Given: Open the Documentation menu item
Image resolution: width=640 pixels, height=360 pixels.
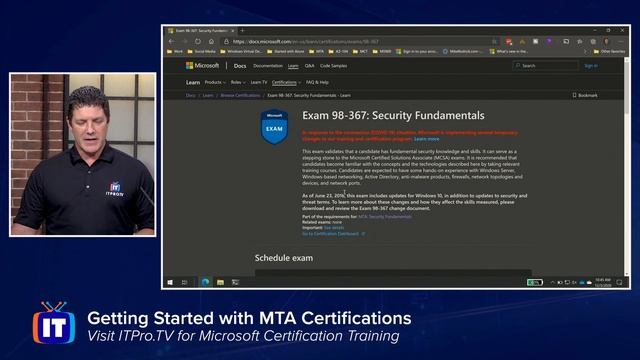Looking at the screenshot, I should click(268, 66).
